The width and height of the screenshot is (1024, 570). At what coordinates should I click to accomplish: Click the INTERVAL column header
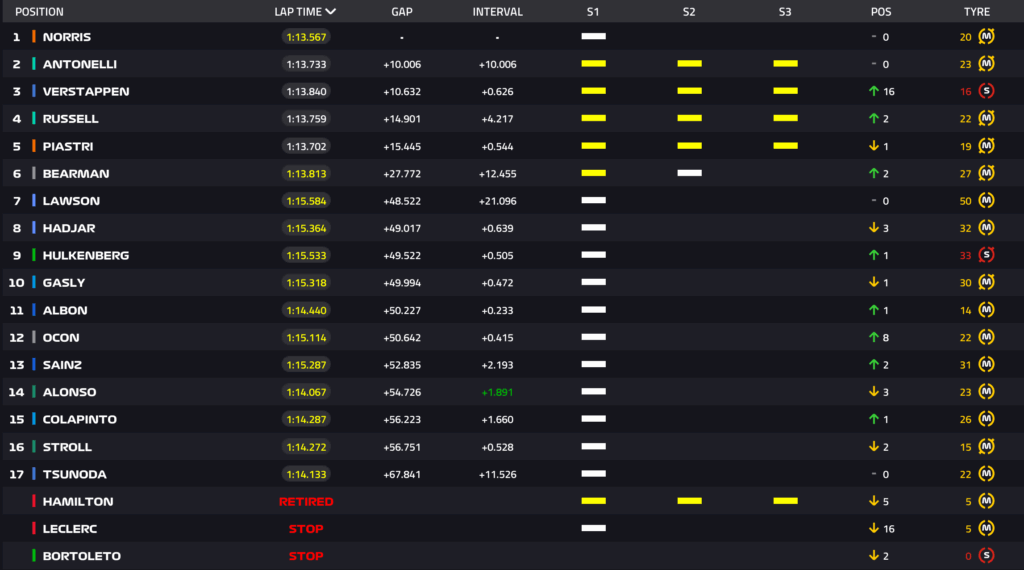click(497, 12)
